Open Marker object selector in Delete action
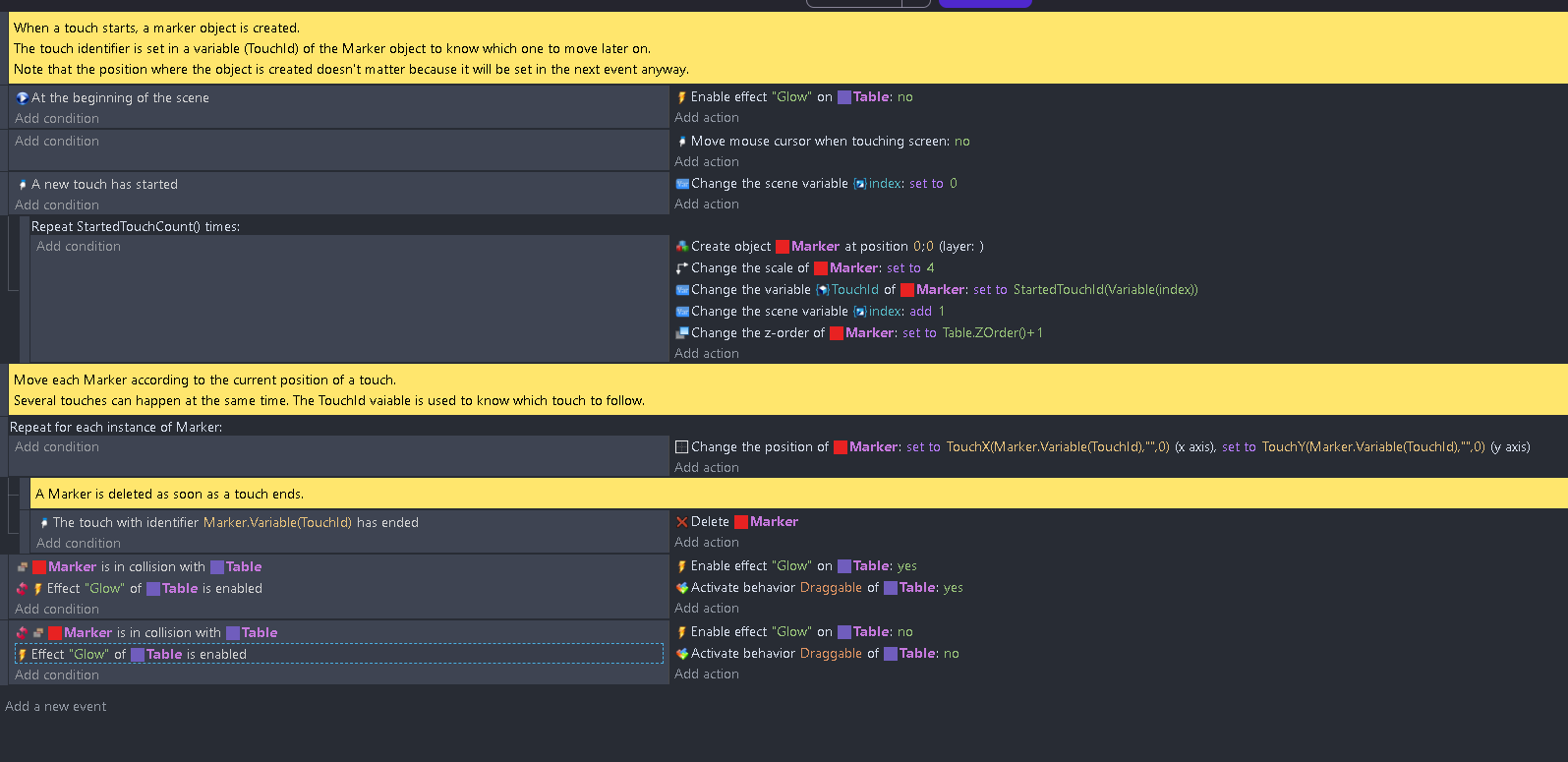Viewport: 1568px width, 762px height. click(774, 522)
